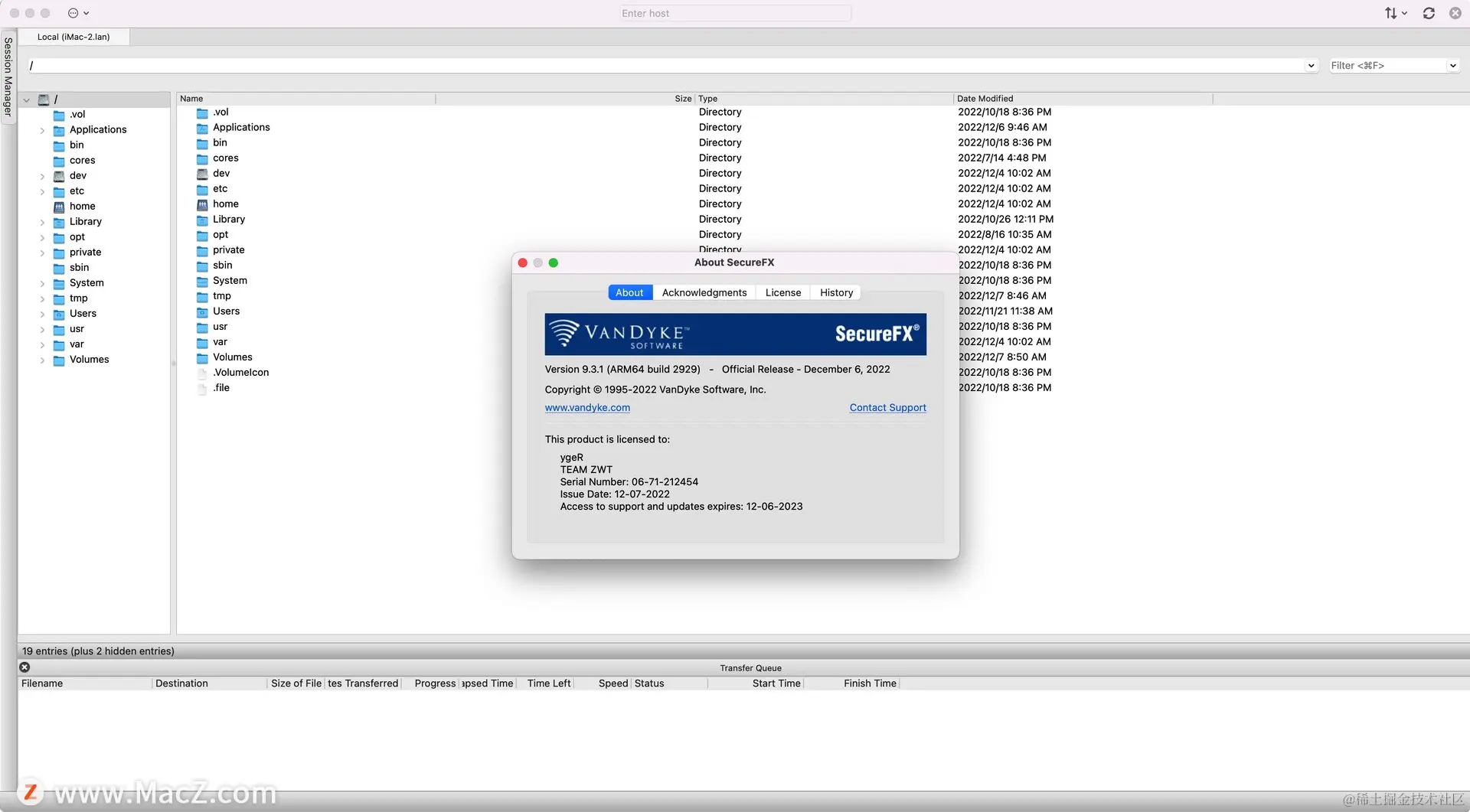Open the History tab
The width and height of the screenshot is (1470, 812).
coord(836,292)
